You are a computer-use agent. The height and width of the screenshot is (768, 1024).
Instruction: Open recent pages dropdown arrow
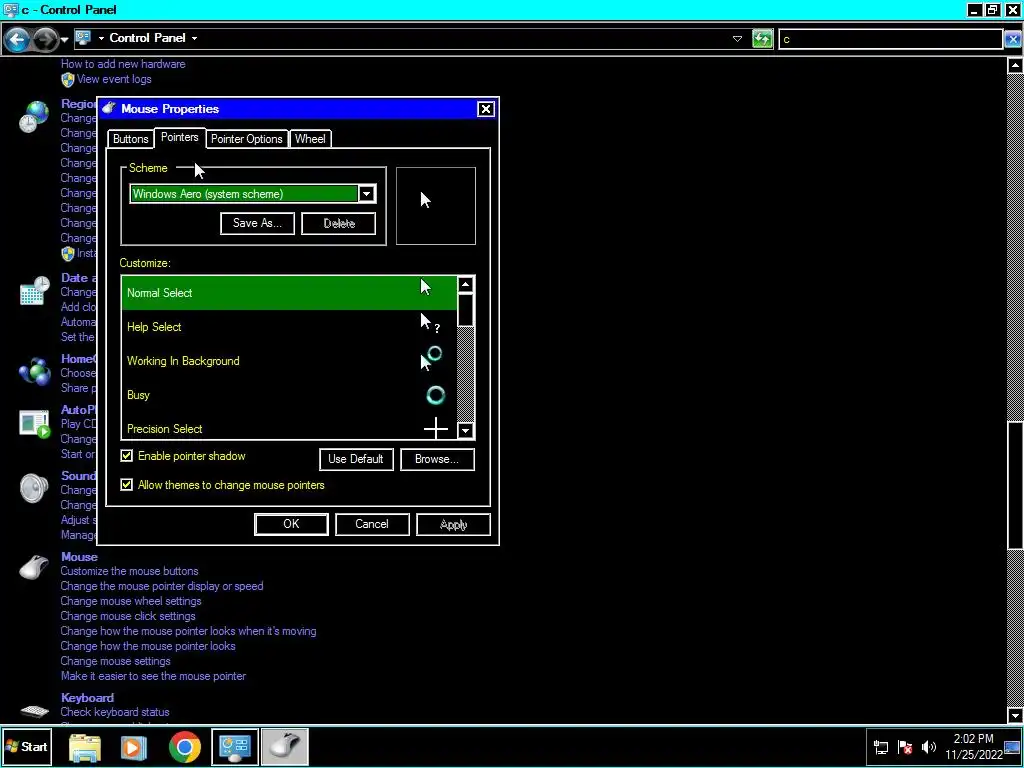coord(64,40)
